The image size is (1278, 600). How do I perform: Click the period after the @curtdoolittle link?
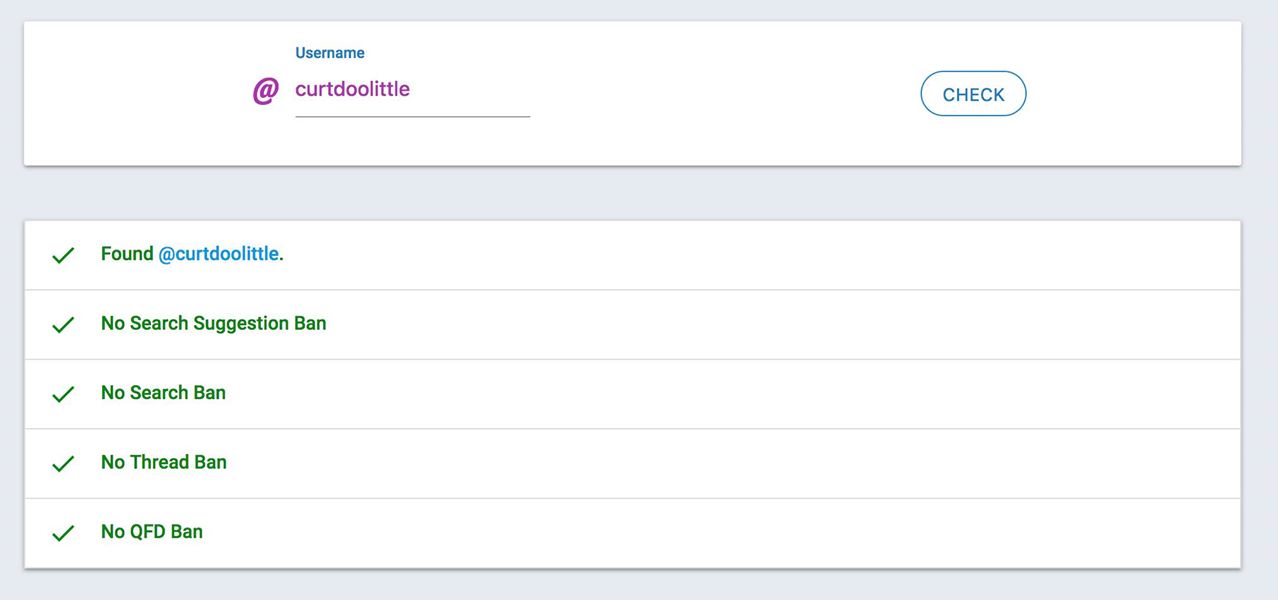tap(282, 256)
